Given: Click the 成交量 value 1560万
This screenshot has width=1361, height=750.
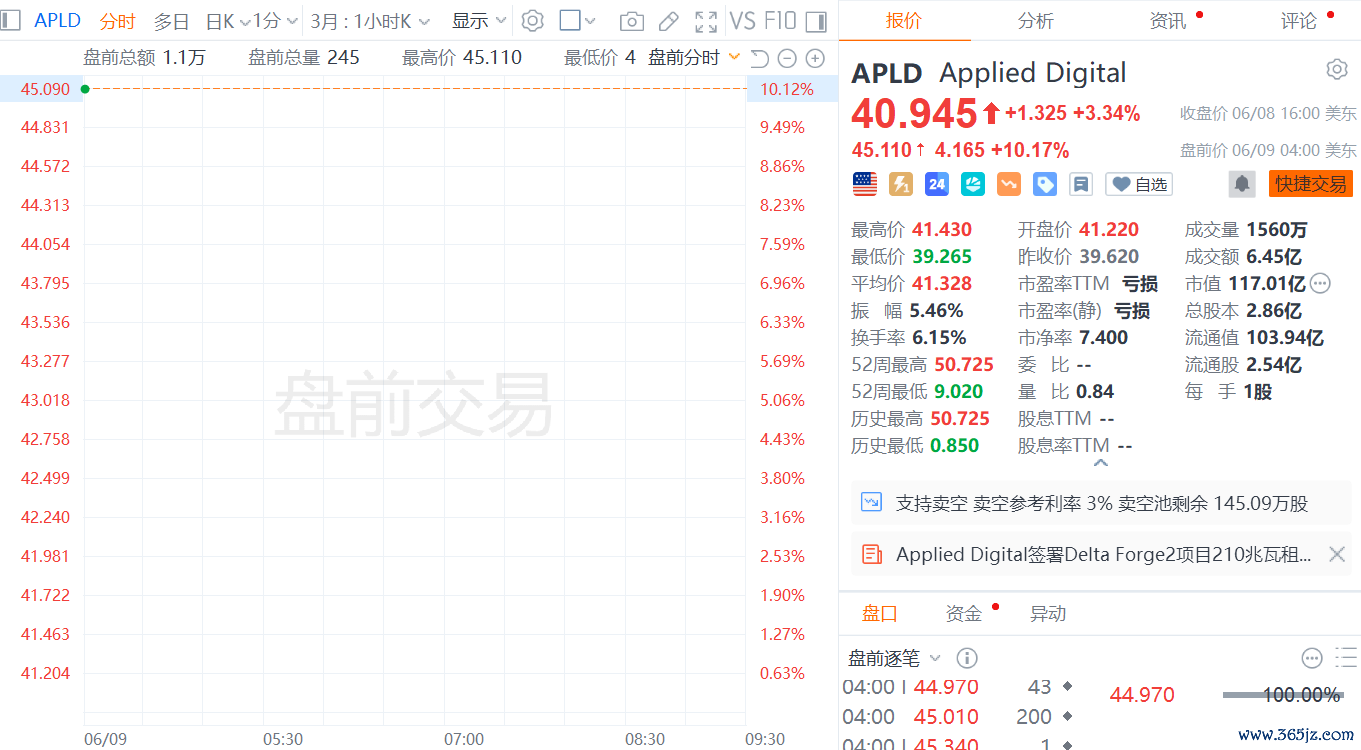Looking at the screenshot, I should click(x=1276, y=229).
